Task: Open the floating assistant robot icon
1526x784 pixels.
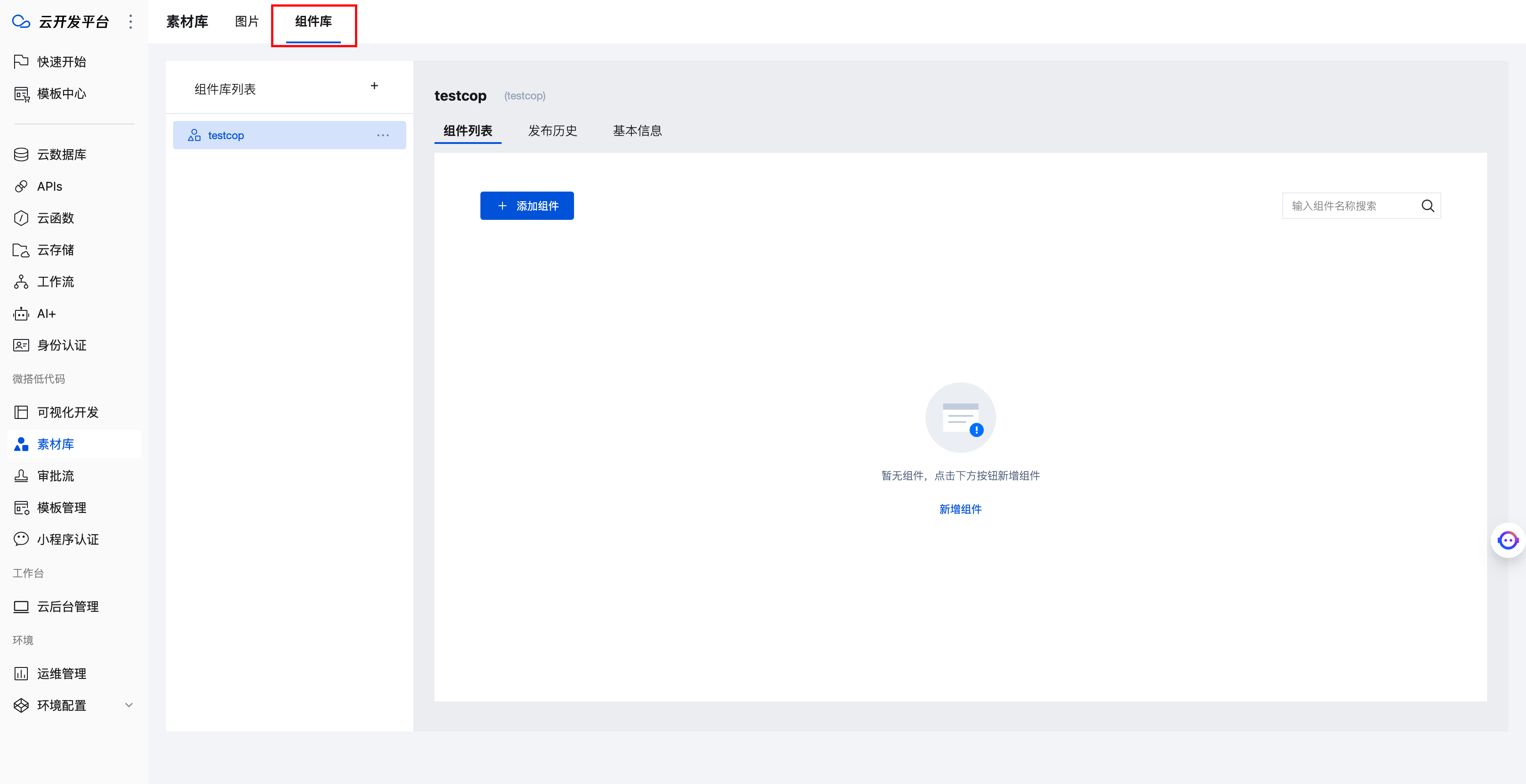Action: pos(1507,540)
